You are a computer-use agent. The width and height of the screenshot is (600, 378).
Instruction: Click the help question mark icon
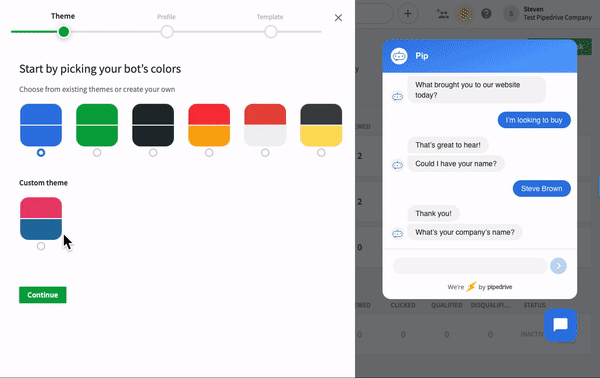(486, 14)
